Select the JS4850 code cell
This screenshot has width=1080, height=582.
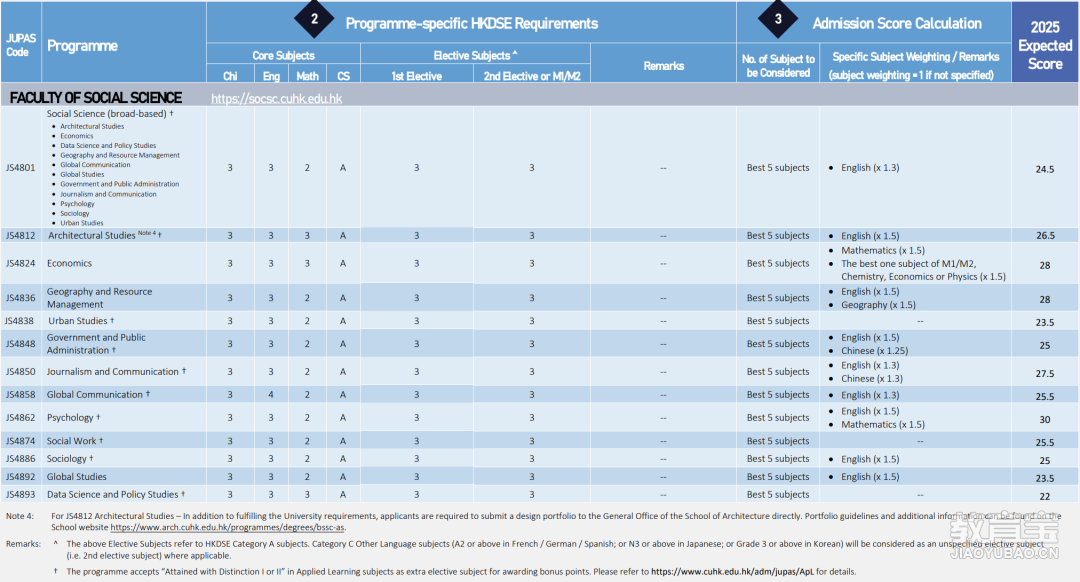(x=21, y=371)
